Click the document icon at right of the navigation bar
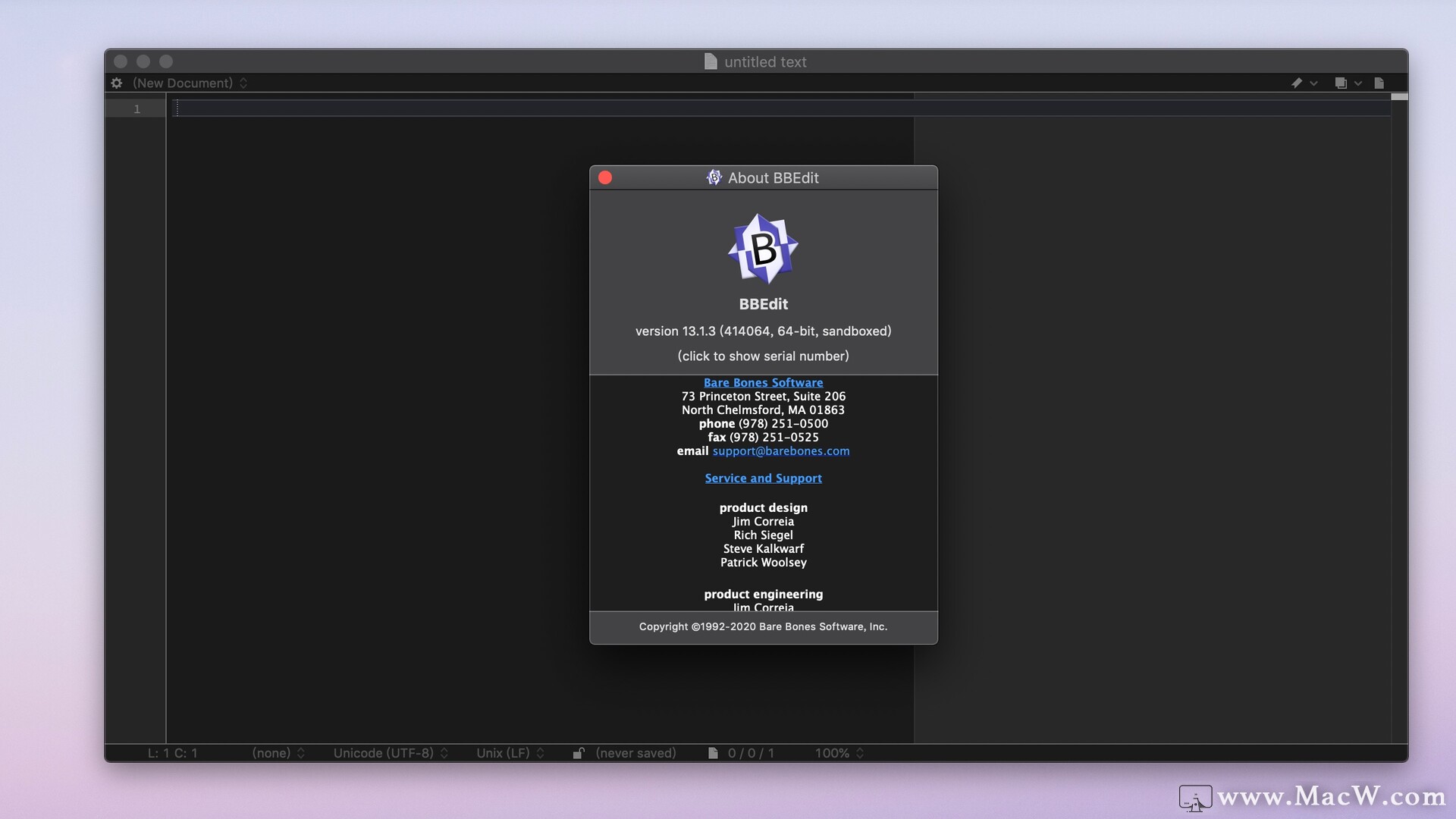Viewport: 1456px width, 819px height. pyautogui.click(x=1379, y=83)
